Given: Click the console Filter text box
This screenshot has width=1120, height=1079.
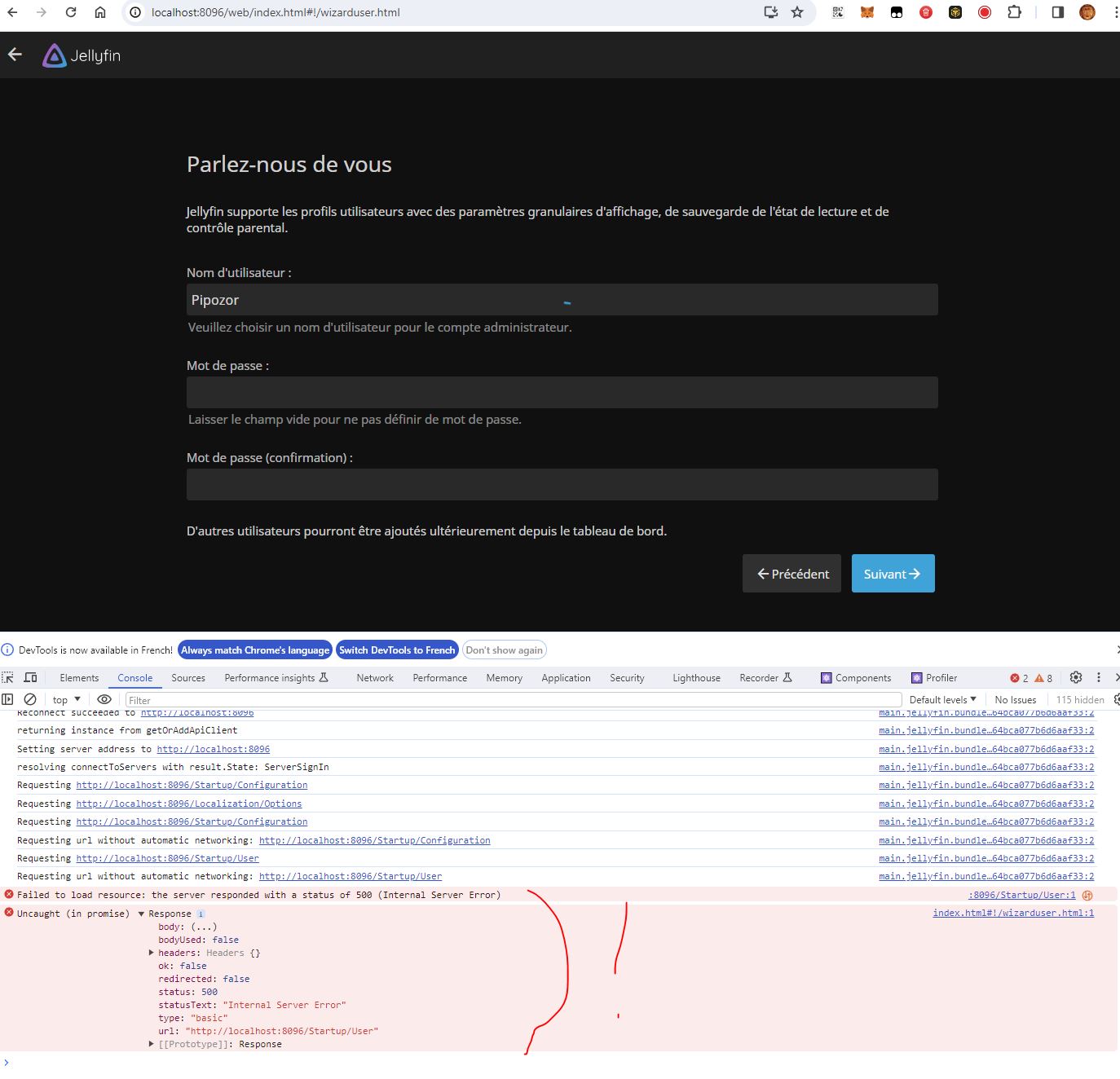Looking at the screenshot, I should coord(513,700).
